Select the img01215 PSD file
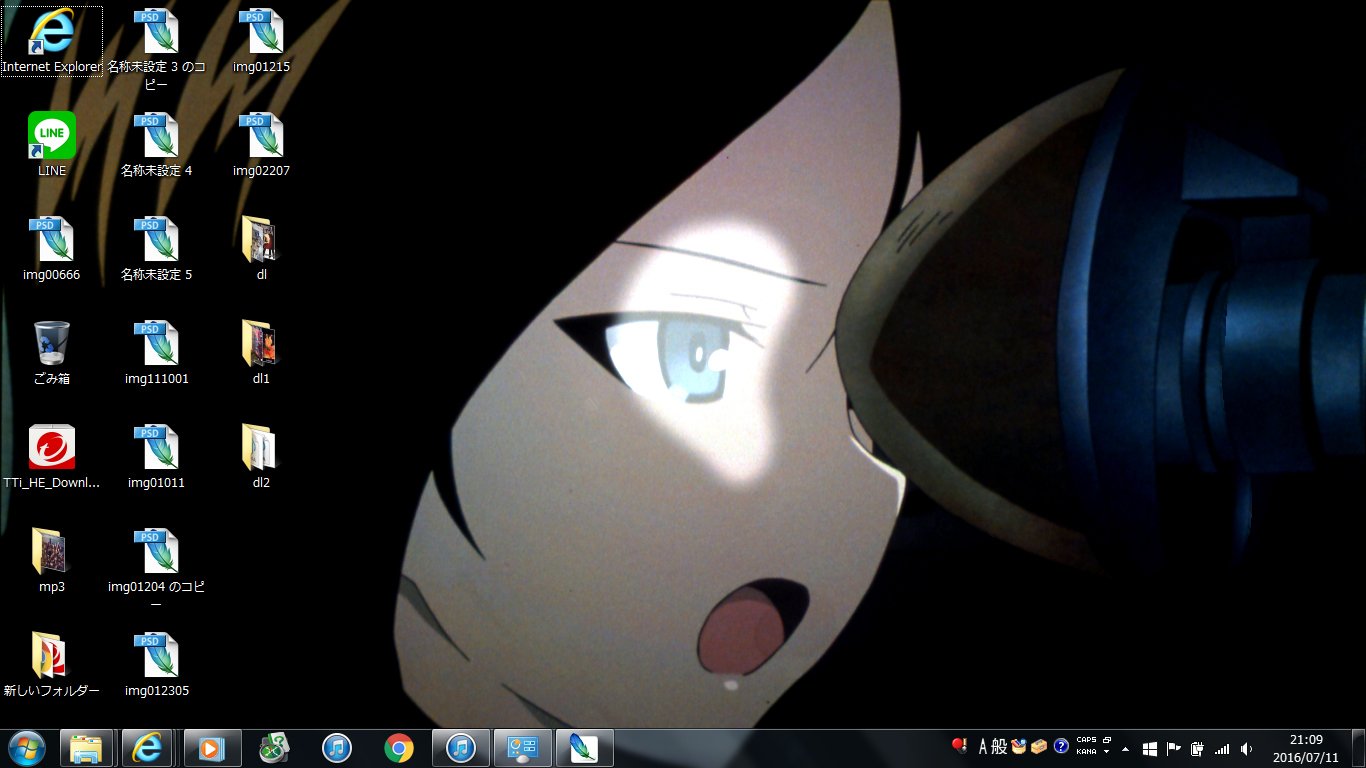The height and width of the screenshot is (768, 1366). pos(261,41)
